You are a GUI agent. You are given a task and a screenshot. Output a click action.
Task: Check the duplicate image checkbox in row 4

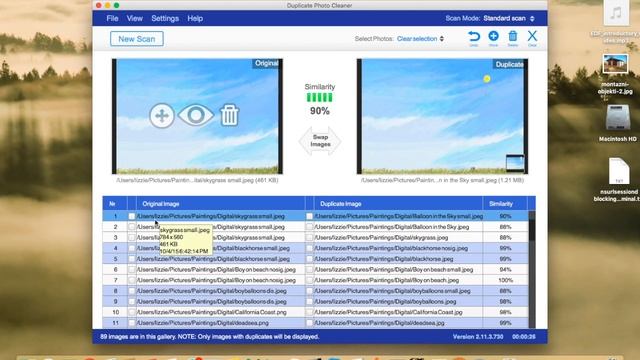[309, 248]
